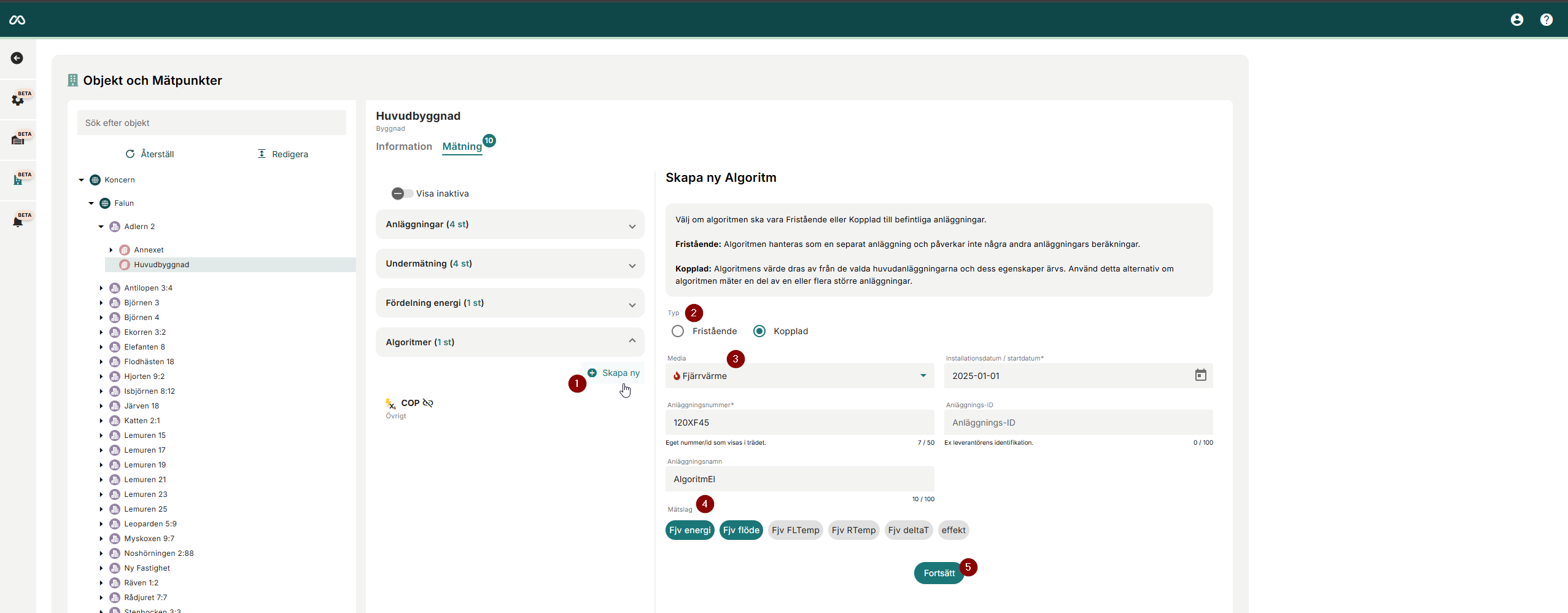Select the Kopplad radio button

point(759,331)
